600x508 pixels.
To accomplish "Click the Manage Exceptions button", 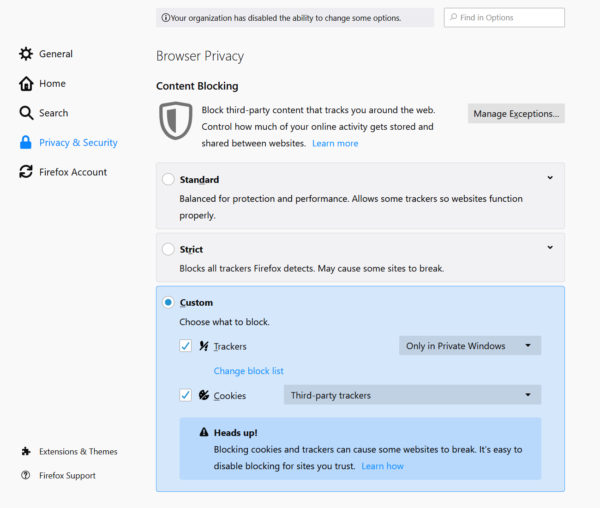I will [x=516, y=114].
